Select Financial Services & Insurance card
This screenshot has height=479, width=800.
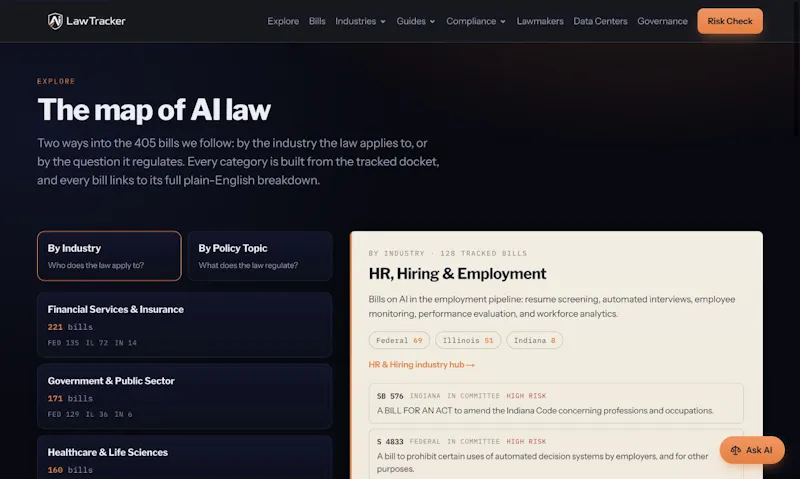185,325
